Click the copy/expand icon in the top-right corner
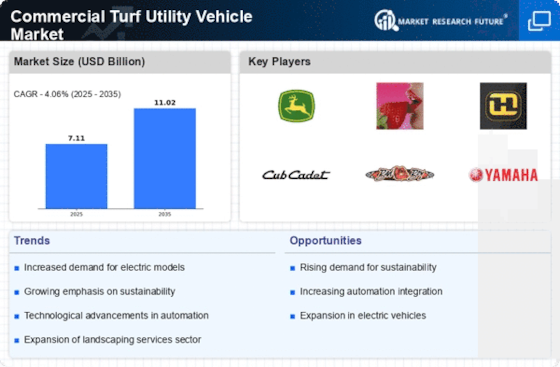Viewport: 560px width, 367px height. [539, 21]
